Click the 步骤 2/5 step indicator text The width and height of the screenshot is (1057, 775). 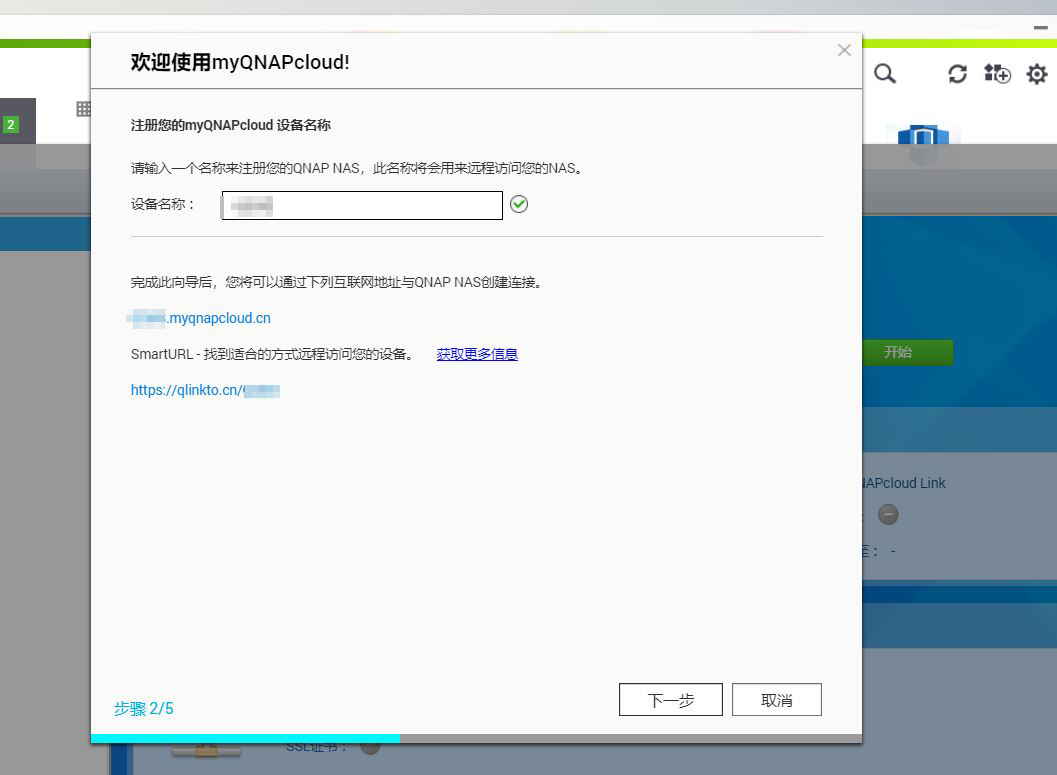coord(144,708)
